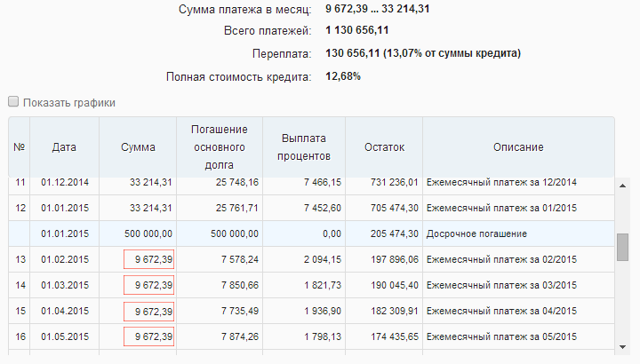Click the 7 578,24 principal cell
This screenshot has height=364, width=640.
[x=240, y=259]
